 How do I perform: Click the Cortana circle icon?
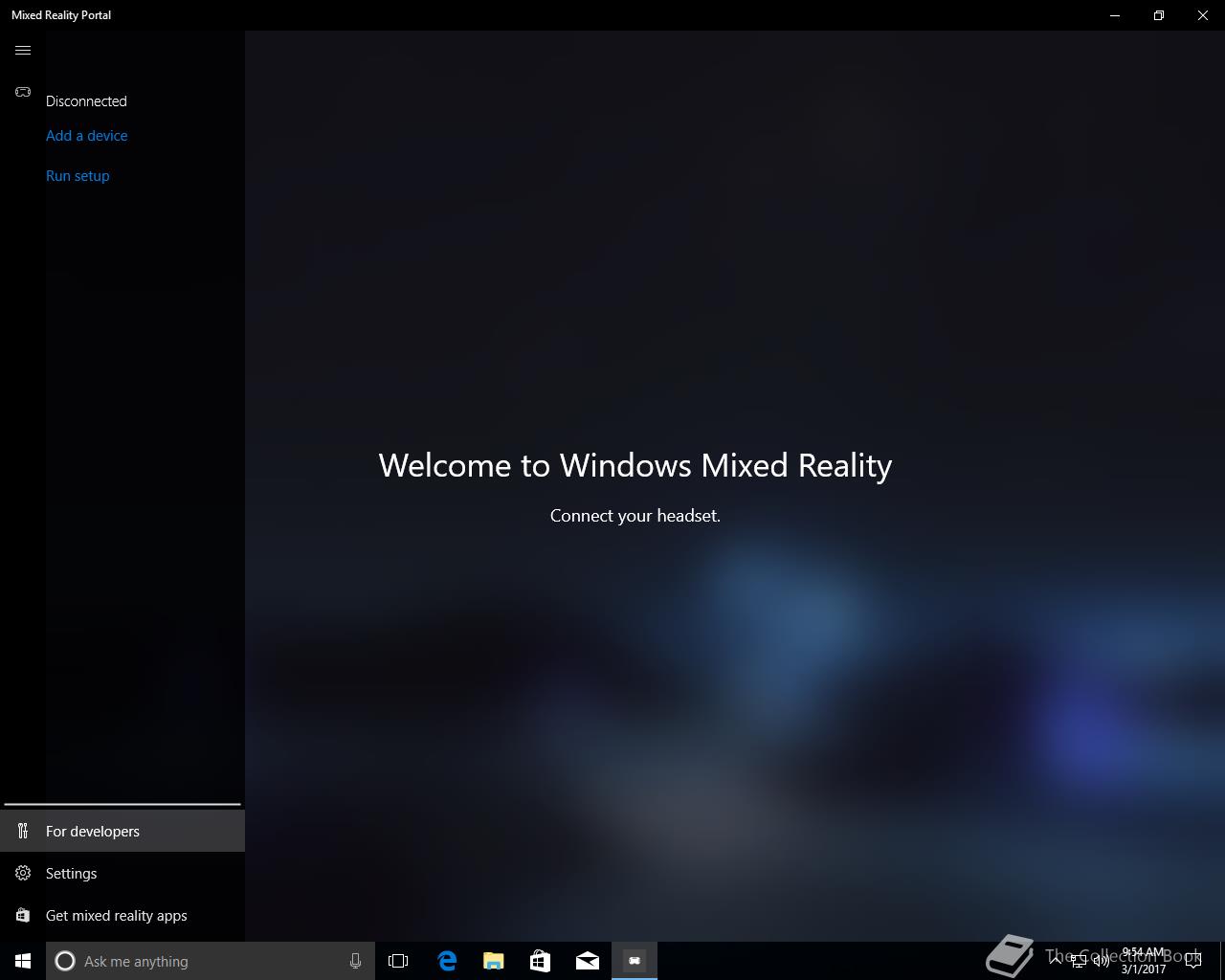65,961
